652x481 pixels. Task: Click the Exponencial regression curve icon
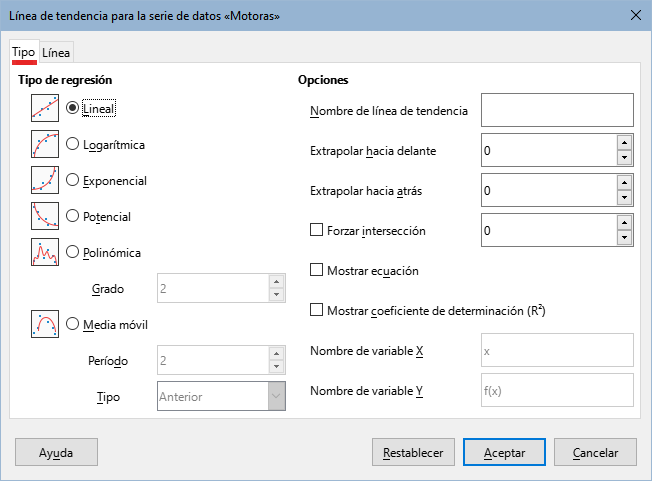45,181
